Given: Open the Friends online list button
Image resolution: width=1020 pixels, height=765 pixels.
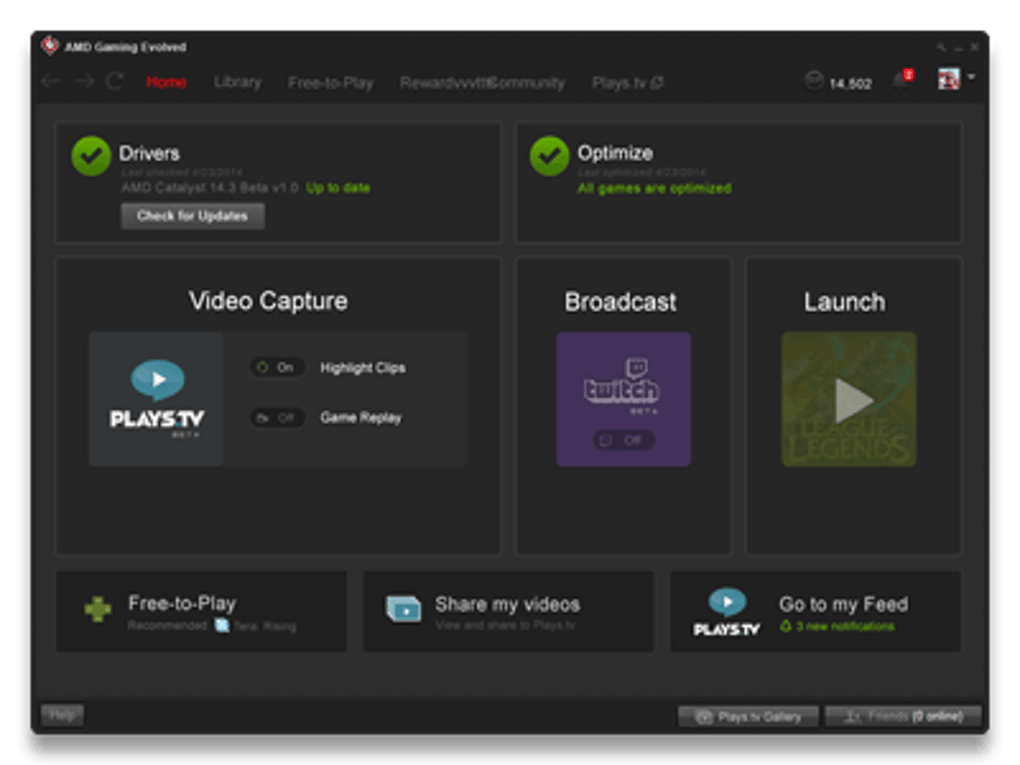Looking at the screenshot, I should 903,717.
